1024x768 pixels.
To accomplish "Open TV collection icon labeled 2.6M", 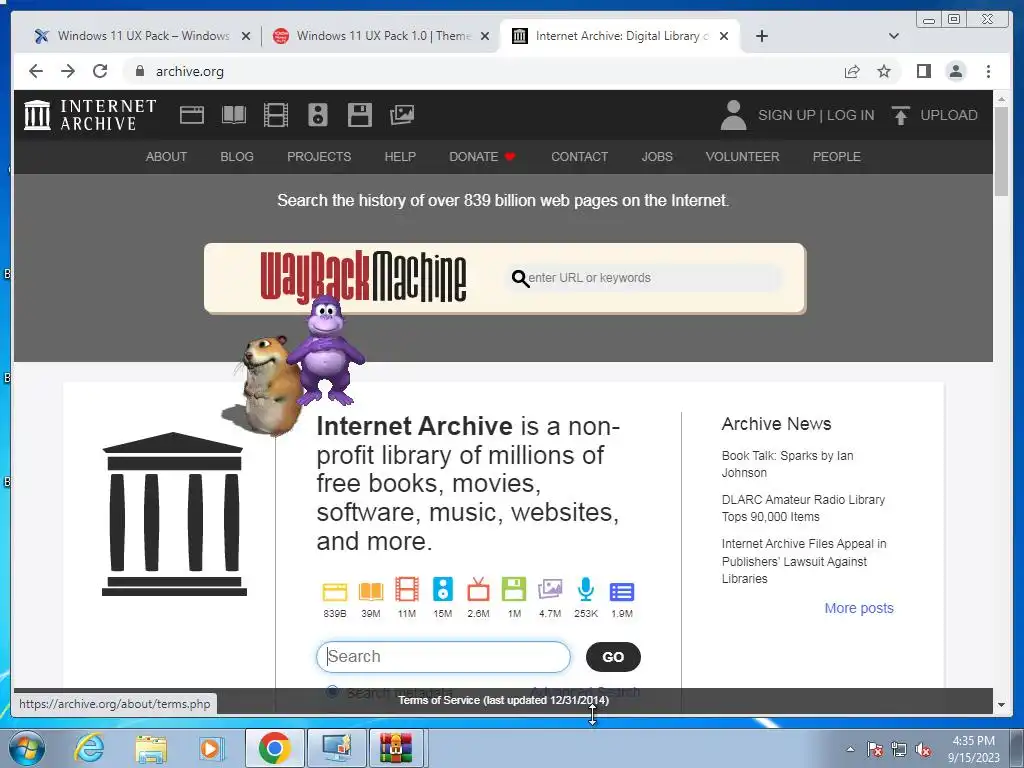I will pyautogui.click(x=479, y=589).
